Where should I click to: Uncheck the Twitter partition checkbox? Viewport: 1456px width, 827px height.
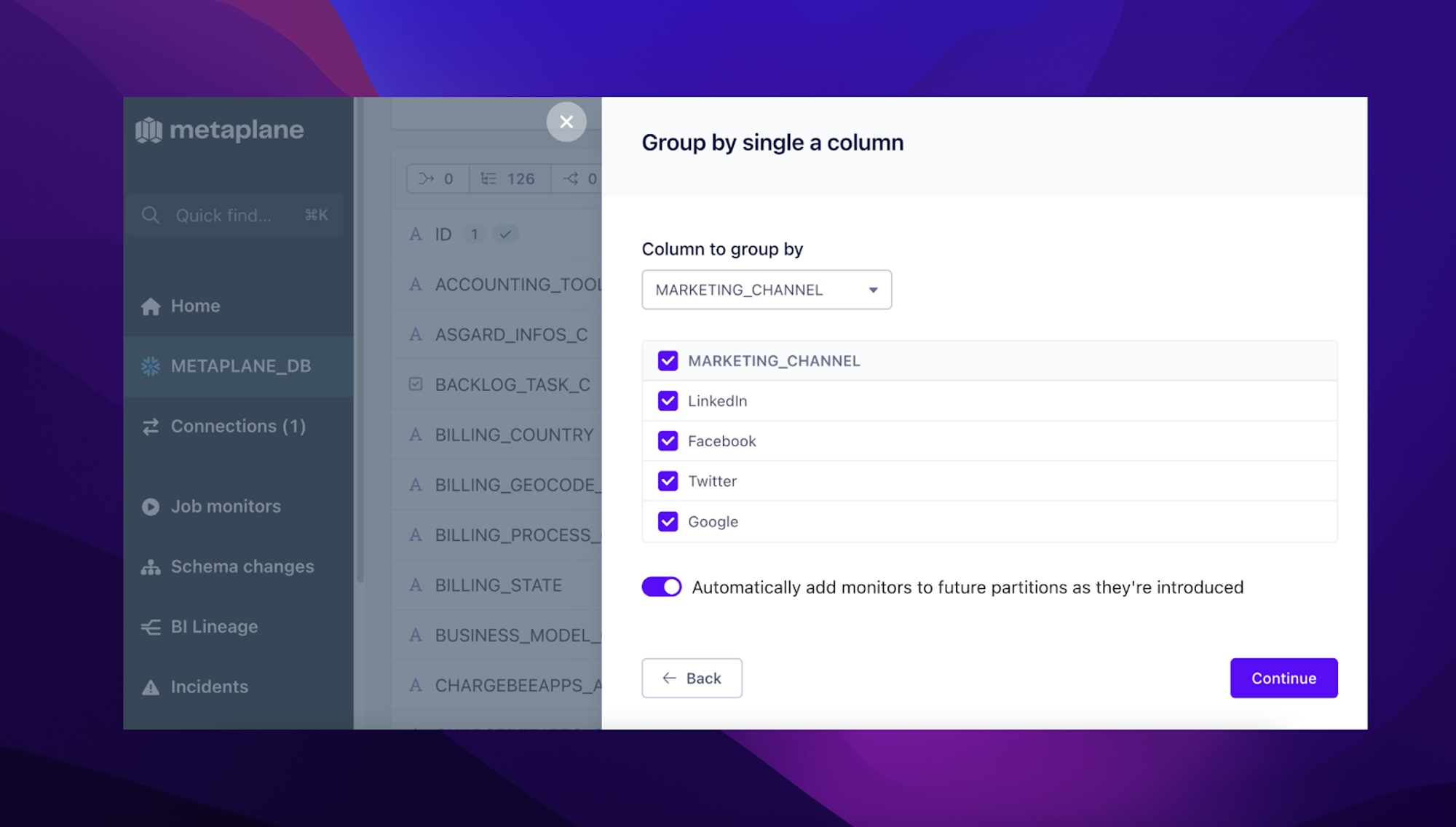[668, 481]
